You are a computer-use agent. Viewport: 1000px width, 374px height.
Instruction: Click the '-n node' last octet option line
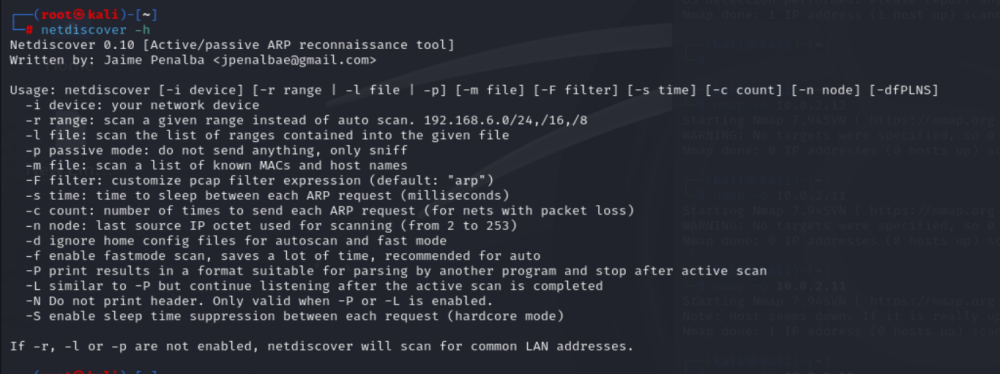coord(271,225)
